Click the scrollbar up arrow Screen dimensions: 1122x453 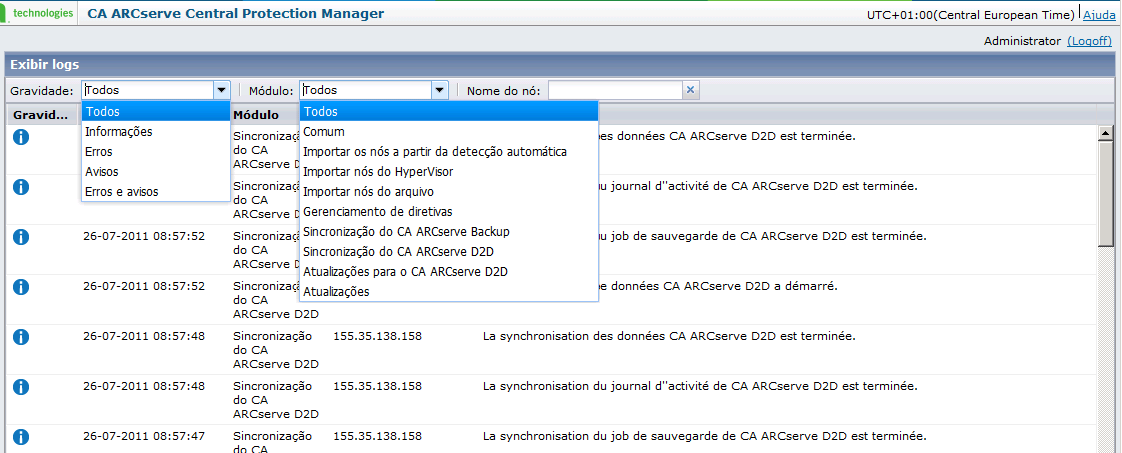click(x=1106, y=133)
